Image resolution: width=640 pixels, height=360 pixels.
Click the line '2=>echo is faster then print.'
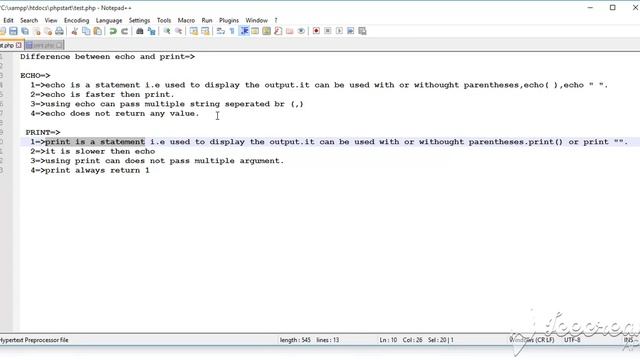[102, 95]
